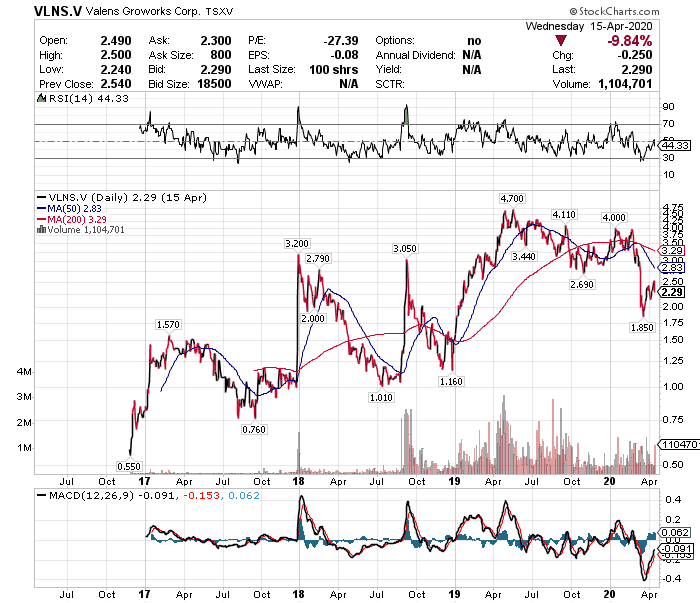Click the 3.200 spike price label

coord(297,243)
